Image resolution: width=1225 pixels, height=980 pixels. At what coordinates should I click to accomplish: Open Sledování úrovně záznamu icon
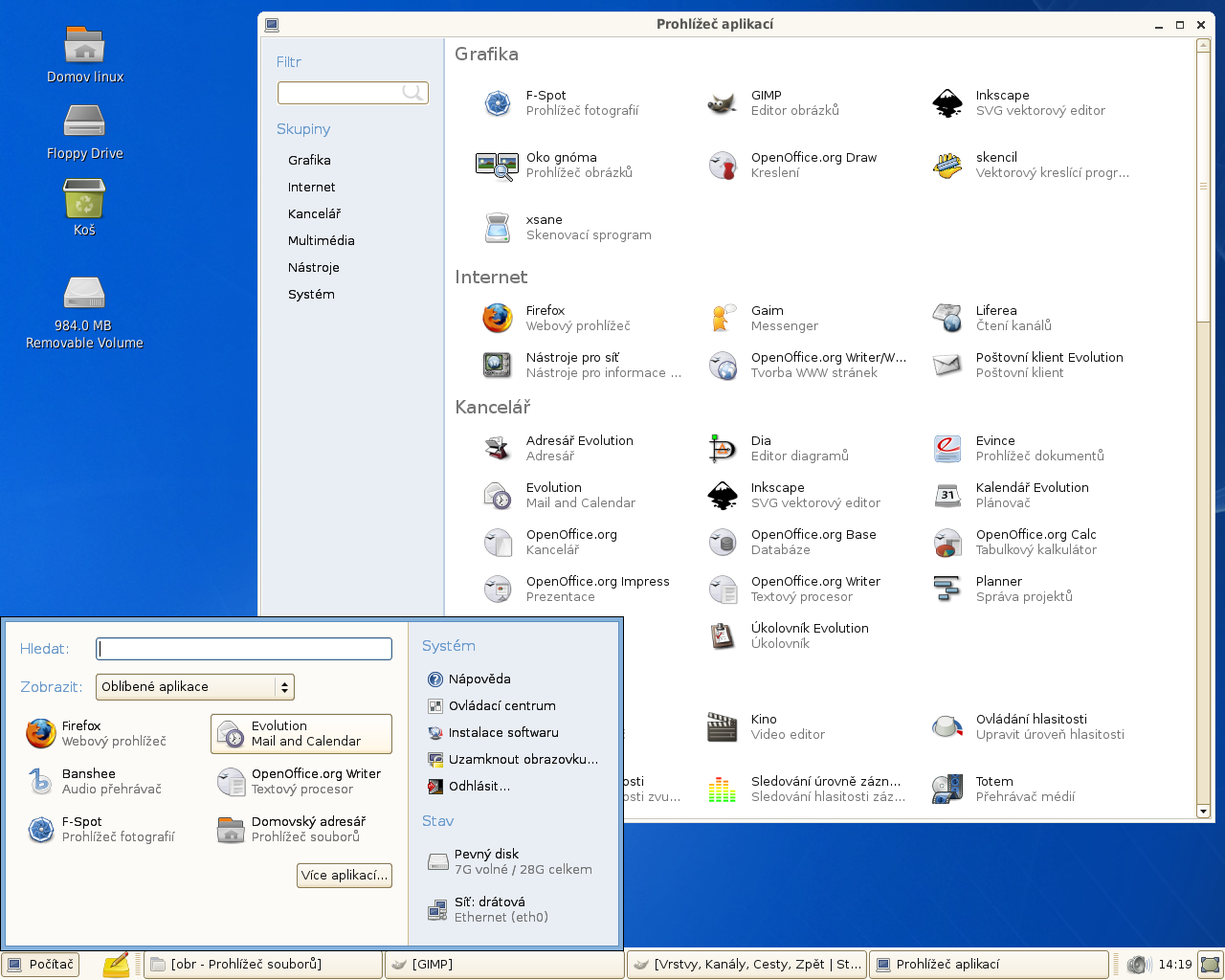[723, 789]
